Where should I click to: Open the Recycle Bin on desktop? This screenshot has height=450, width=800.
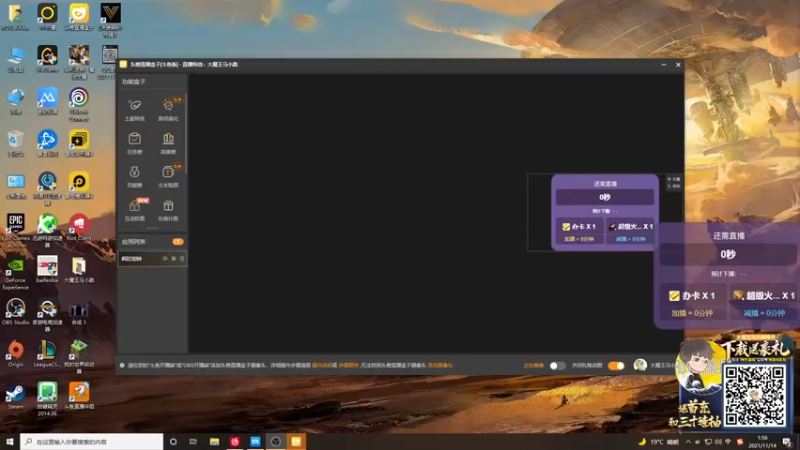15,143
